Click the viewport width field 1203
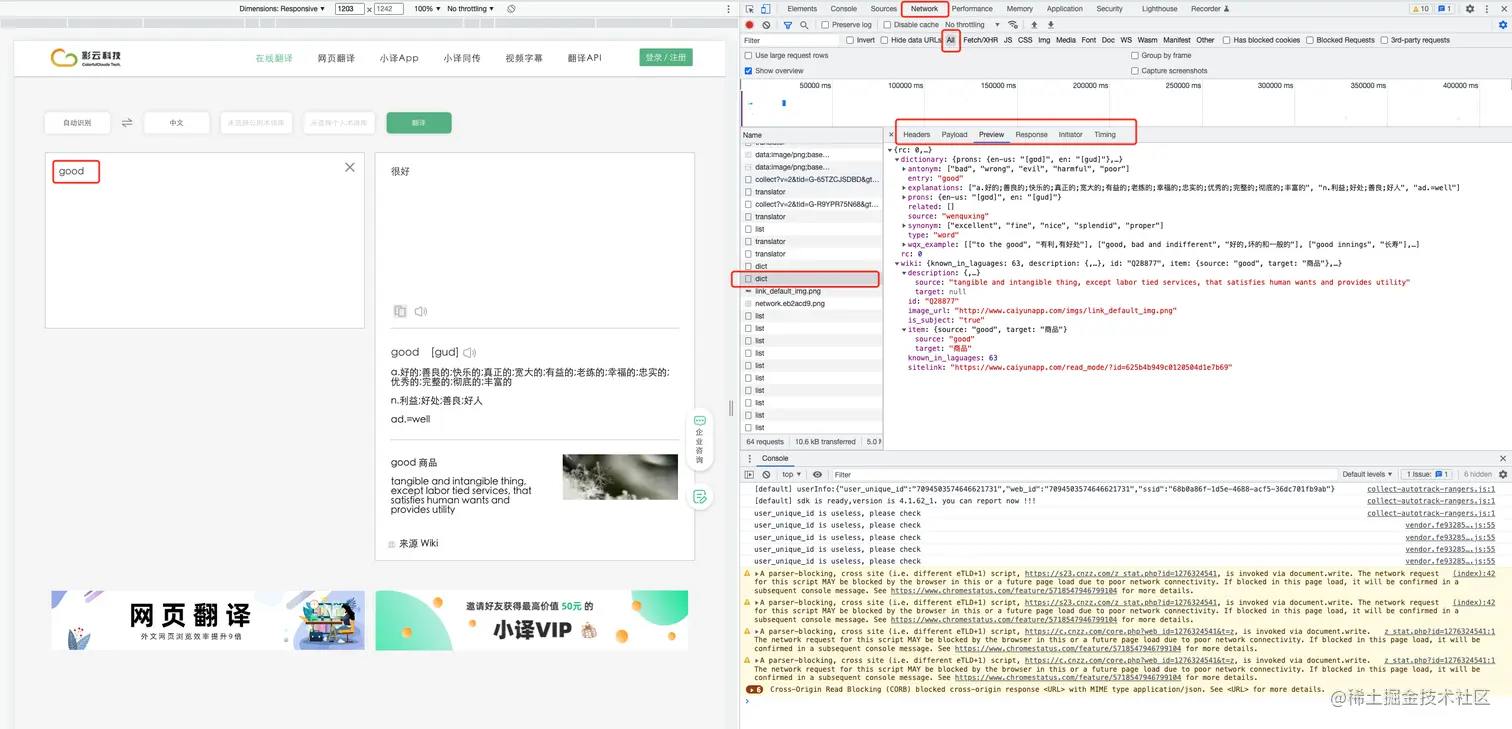This screenshot has width=1512, height=729. [349, 9]
